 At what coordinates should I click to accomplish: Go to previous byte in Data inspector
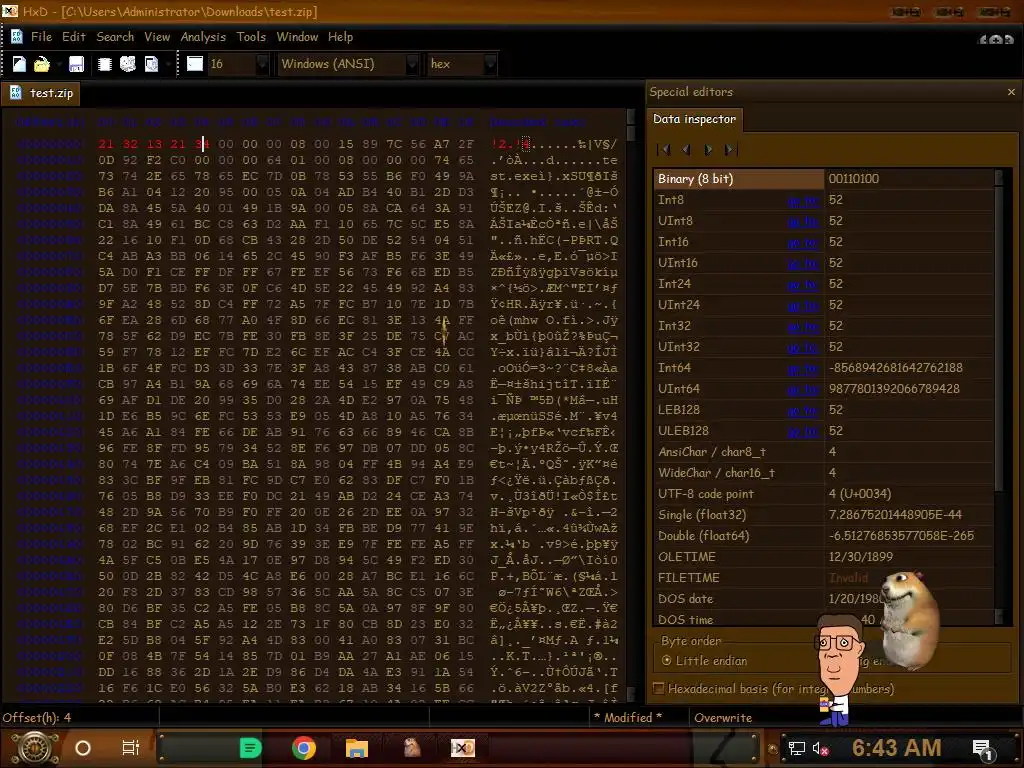686,150
